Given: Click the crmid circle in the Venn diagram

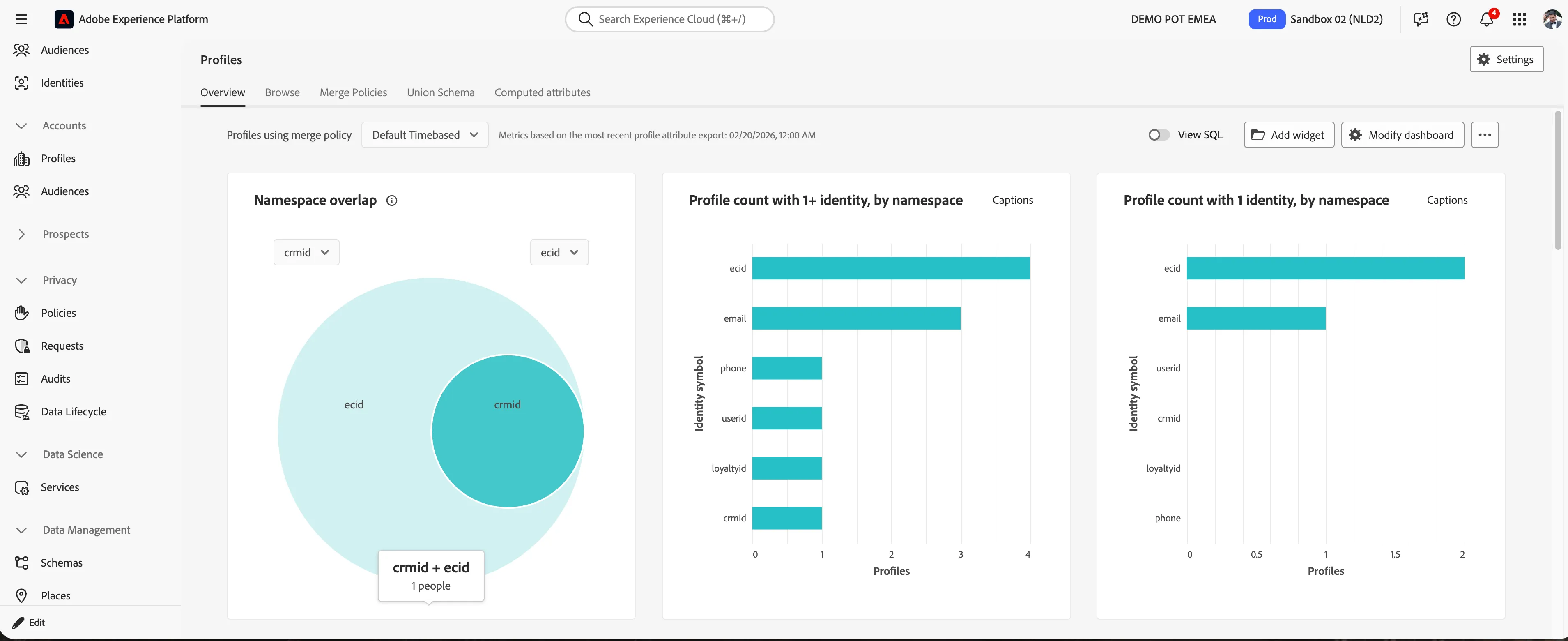Looking at the screenshot, I should 507,431.
